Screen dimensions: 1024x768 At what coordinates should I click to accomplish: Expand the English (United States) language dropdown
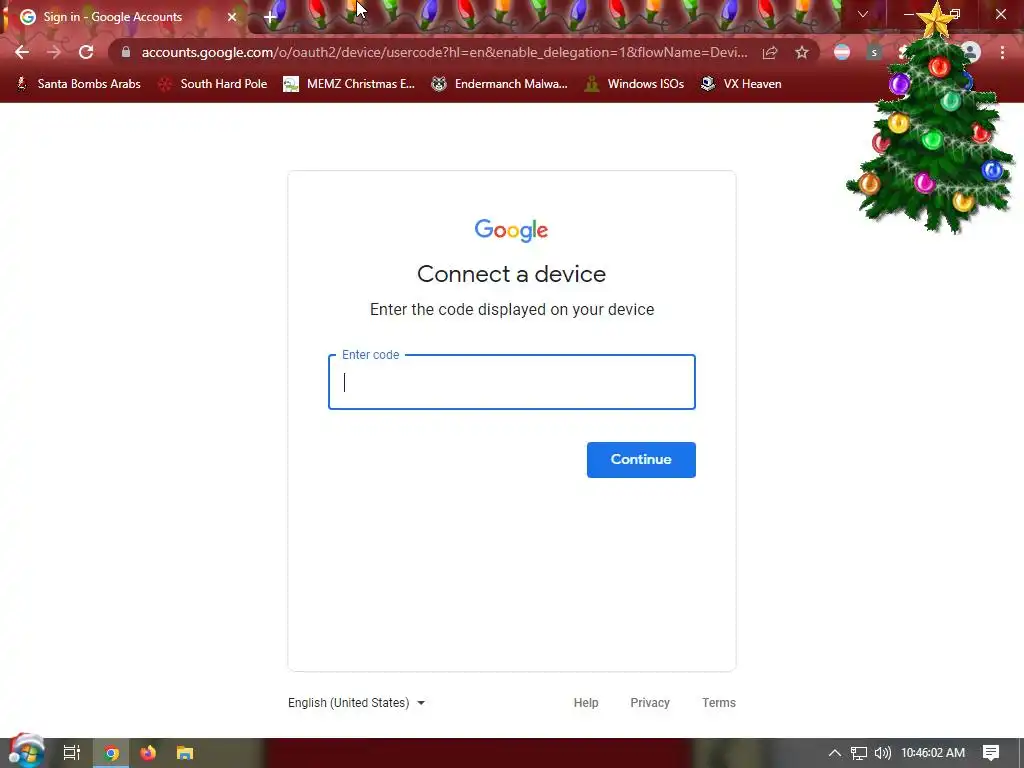click(357, 703)
